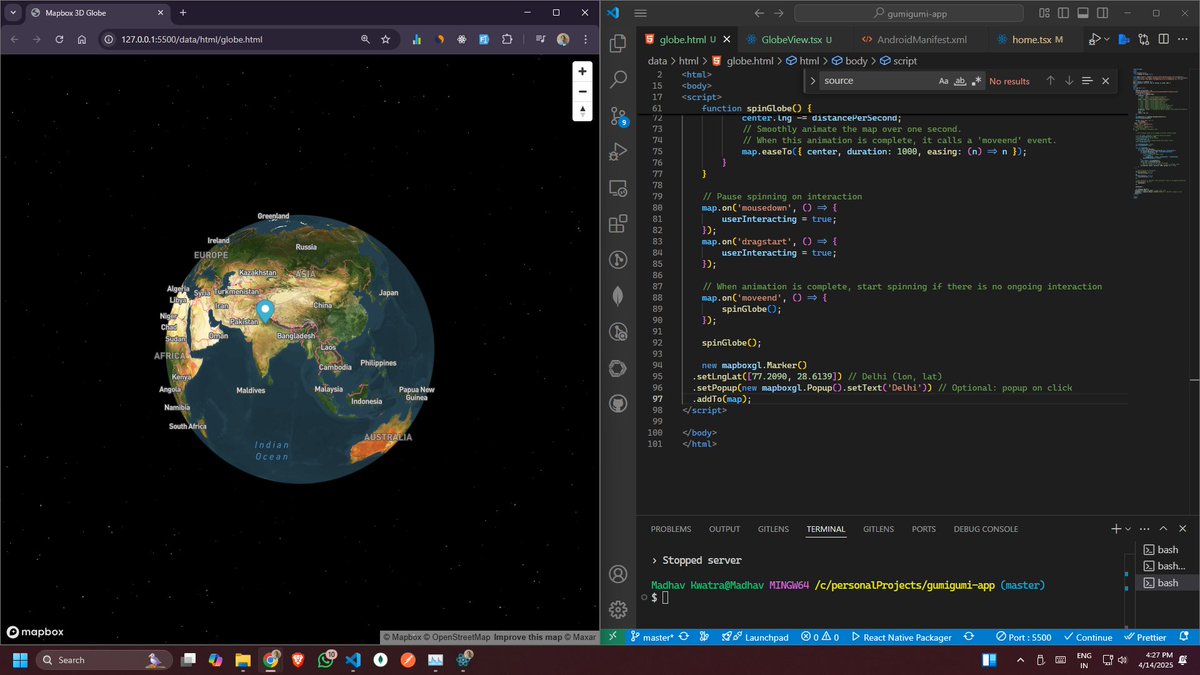Enable regular expression search
This screenshot has height=675, width=1200.
977,80
